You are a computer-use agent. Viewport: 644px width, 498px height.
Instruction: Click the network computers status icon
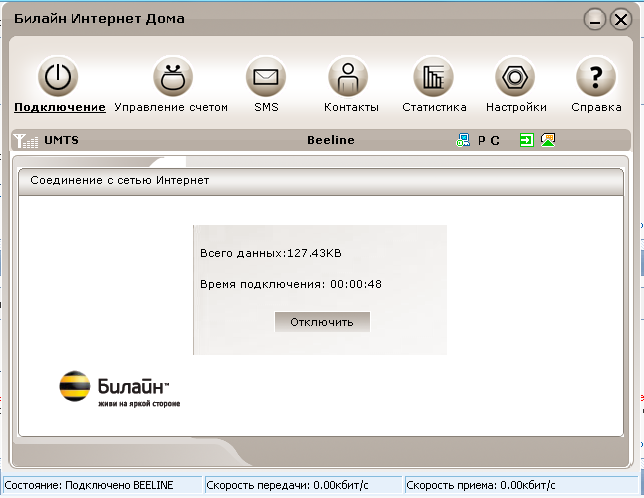point(462,141)
